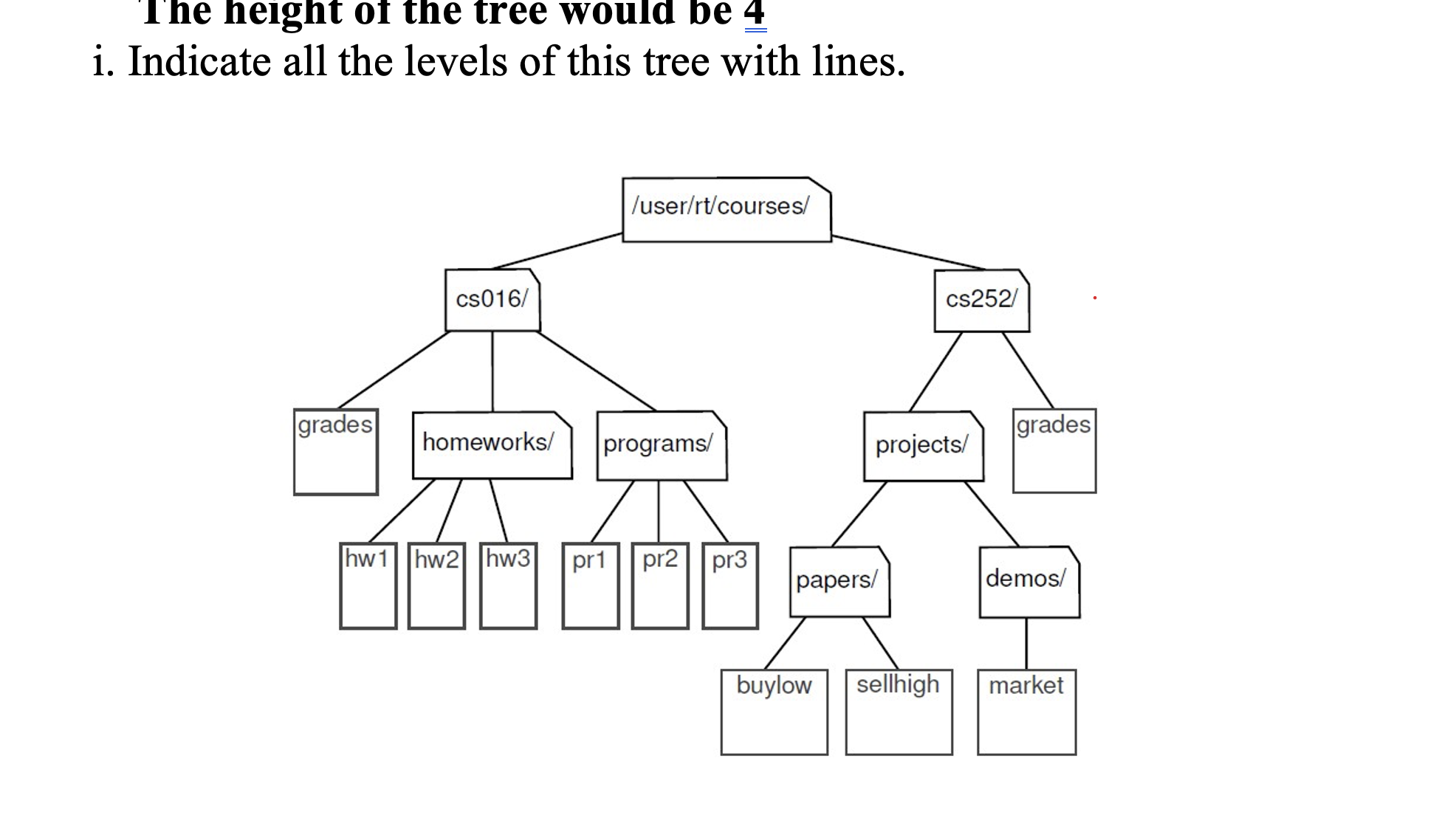Select the cs016/ directory node
Viewport: 1456px width, 818px height.
tap(490, 298)
